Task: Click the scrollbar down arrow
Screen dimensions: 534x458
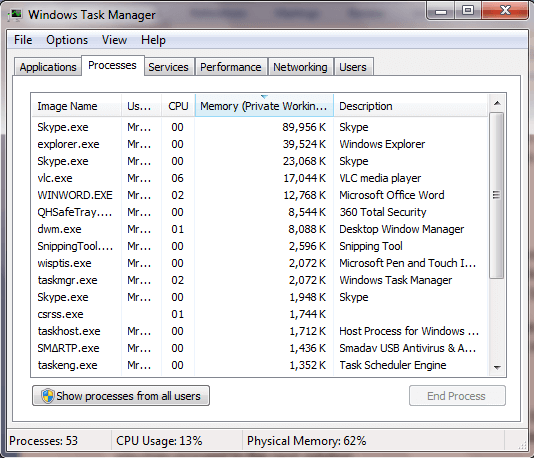Action: pos(497,367)
